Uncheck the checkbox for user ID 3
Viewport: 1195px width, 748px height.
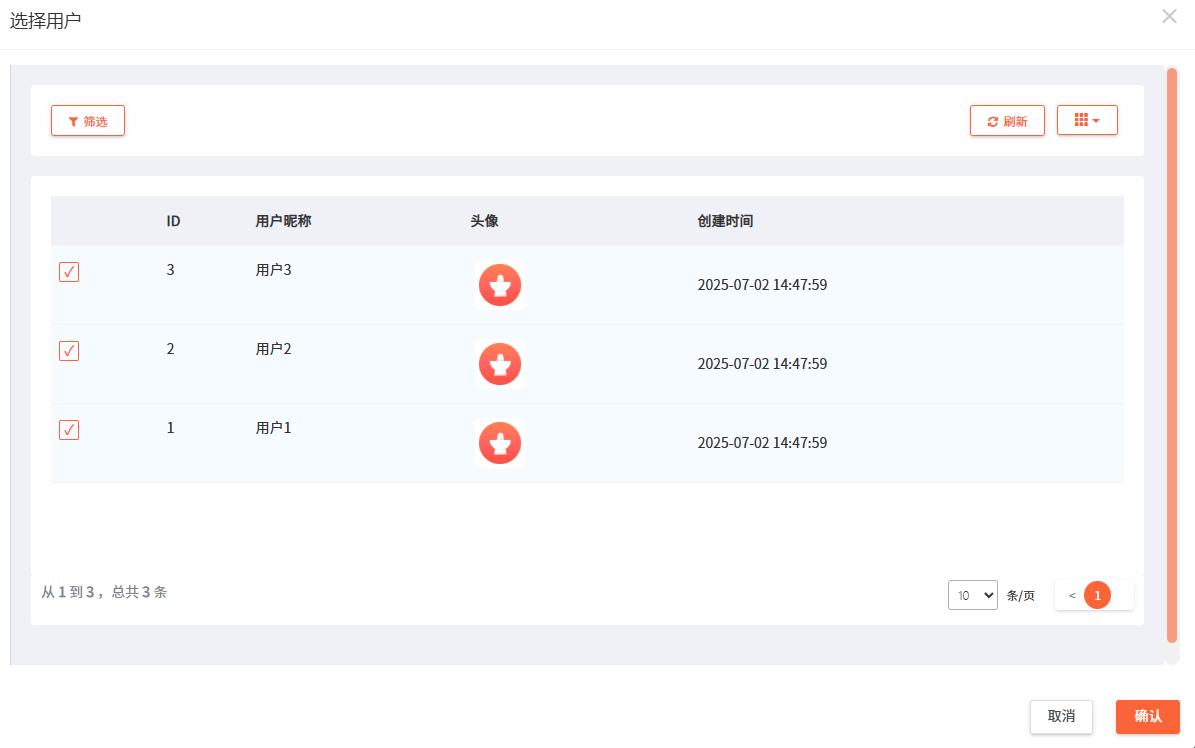point(69,272)
